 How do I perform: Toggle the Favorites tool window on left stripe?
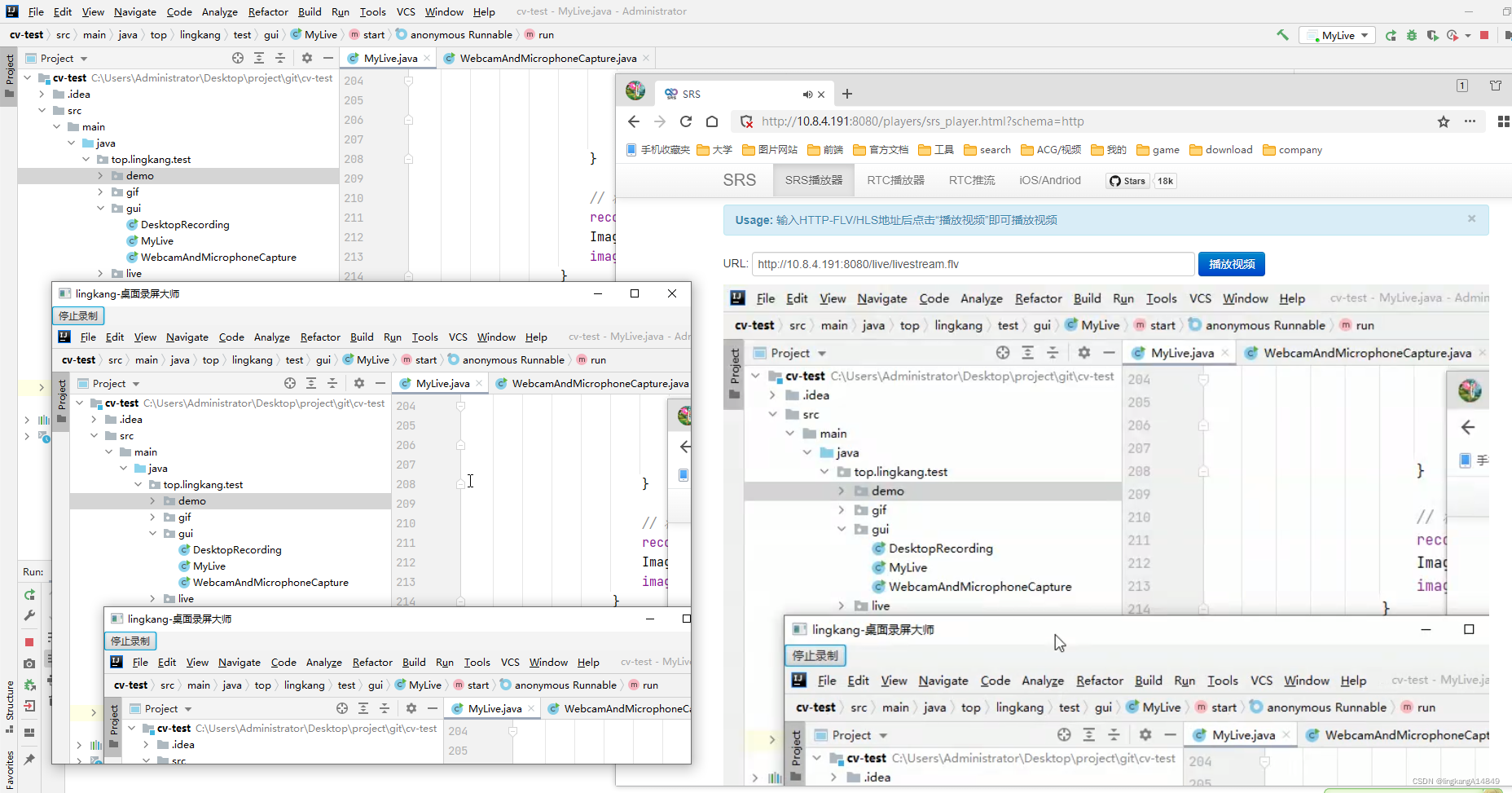pos(9,769)
